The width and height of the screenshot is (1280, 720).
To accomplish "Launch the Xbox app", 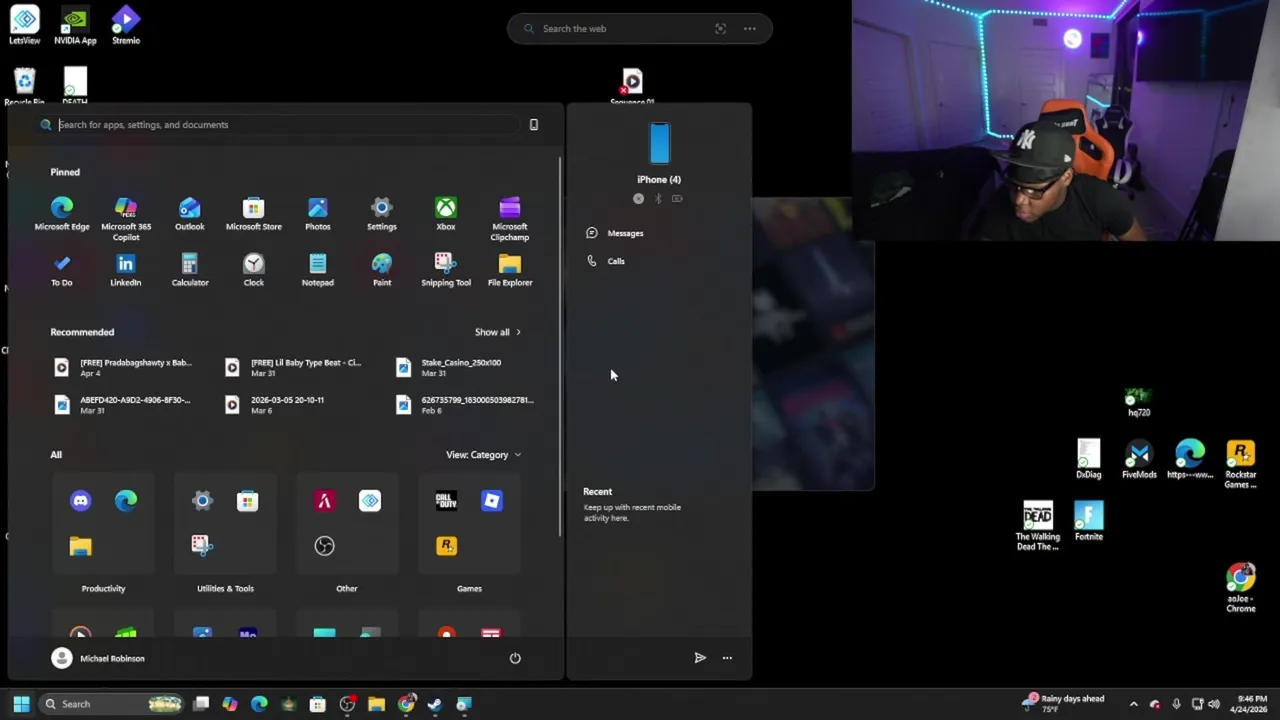I will tap(446, 214).
